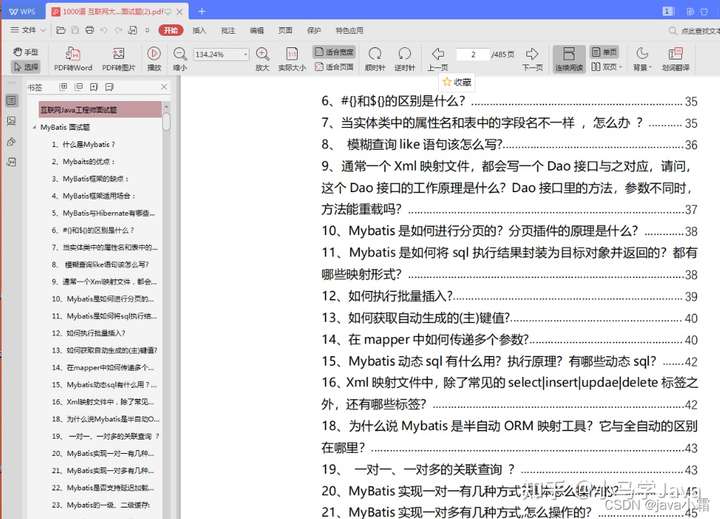Click contents entry 8、模糊查询 like 语句该怎么写?

pos(509,145)
